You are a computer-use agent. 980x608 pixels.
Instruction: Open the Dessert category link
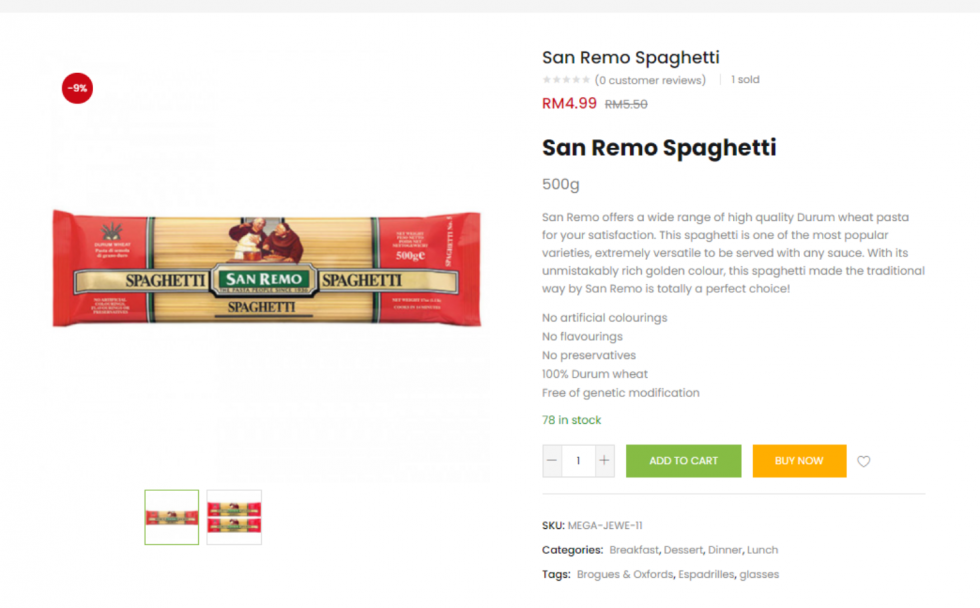click(x=683, y=550)
